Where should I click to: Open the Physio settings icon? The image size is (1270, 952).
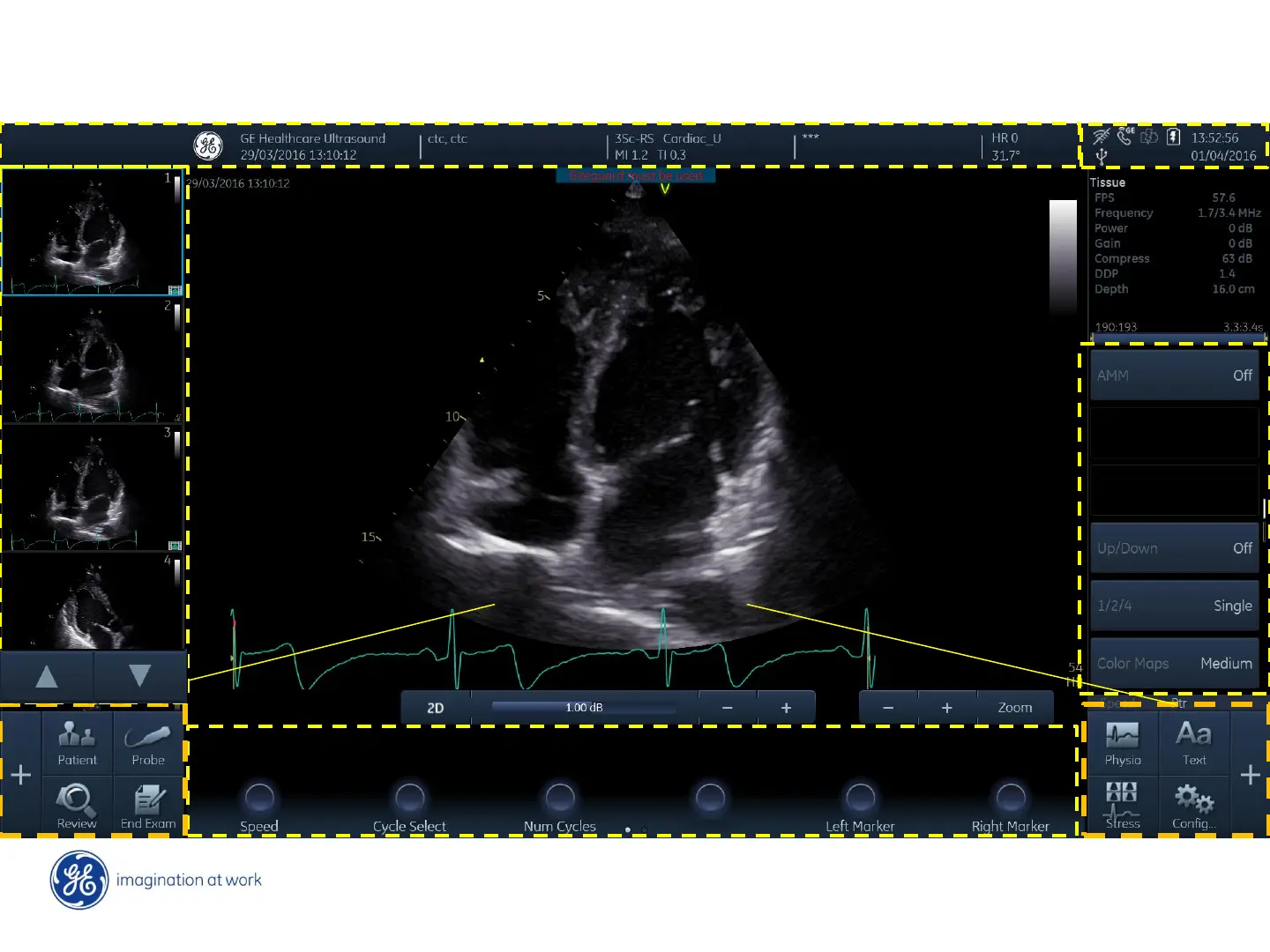1123,743
